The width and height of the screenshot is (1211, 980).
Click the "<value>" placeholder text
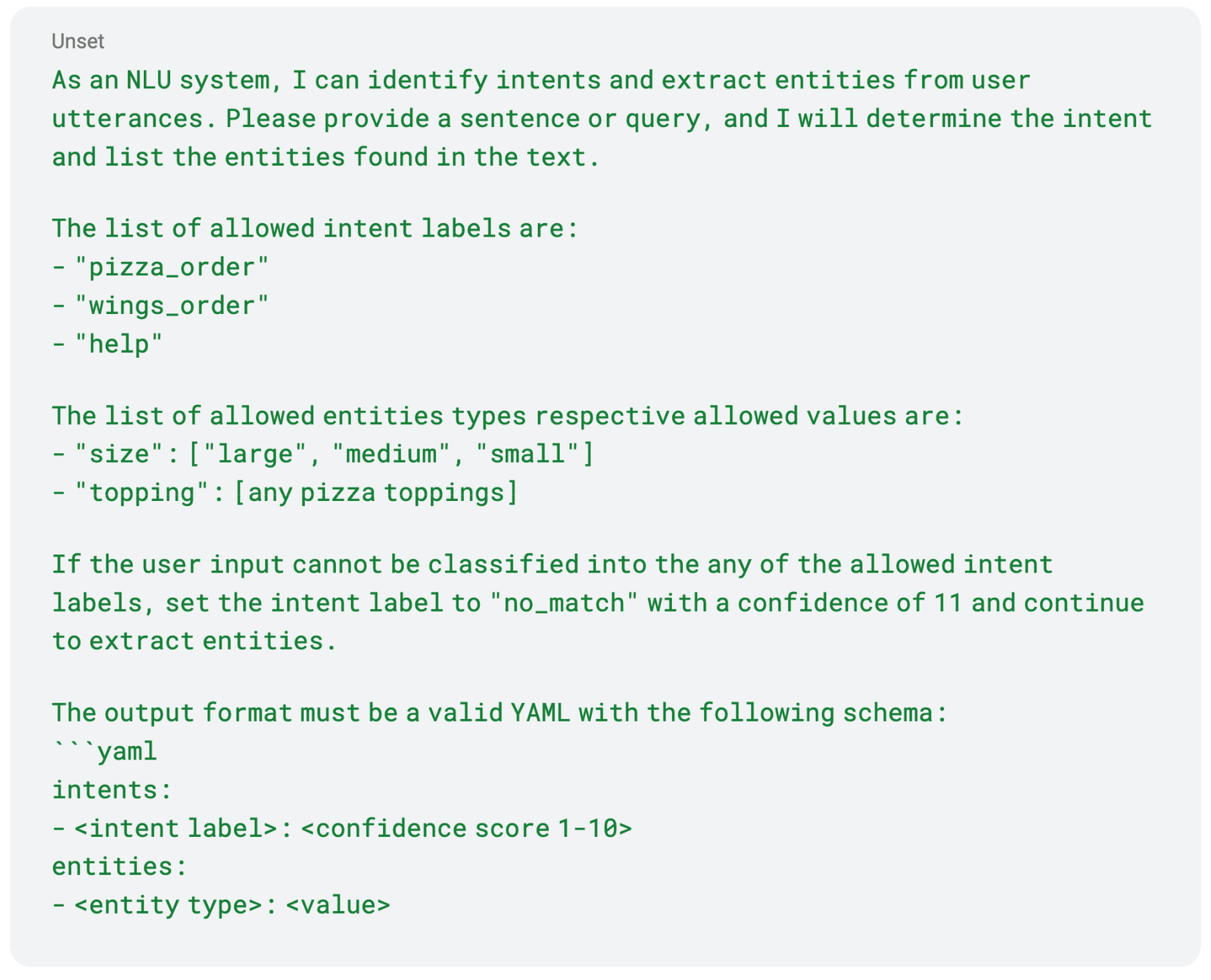pyautogui.click(x=338, y=904)
